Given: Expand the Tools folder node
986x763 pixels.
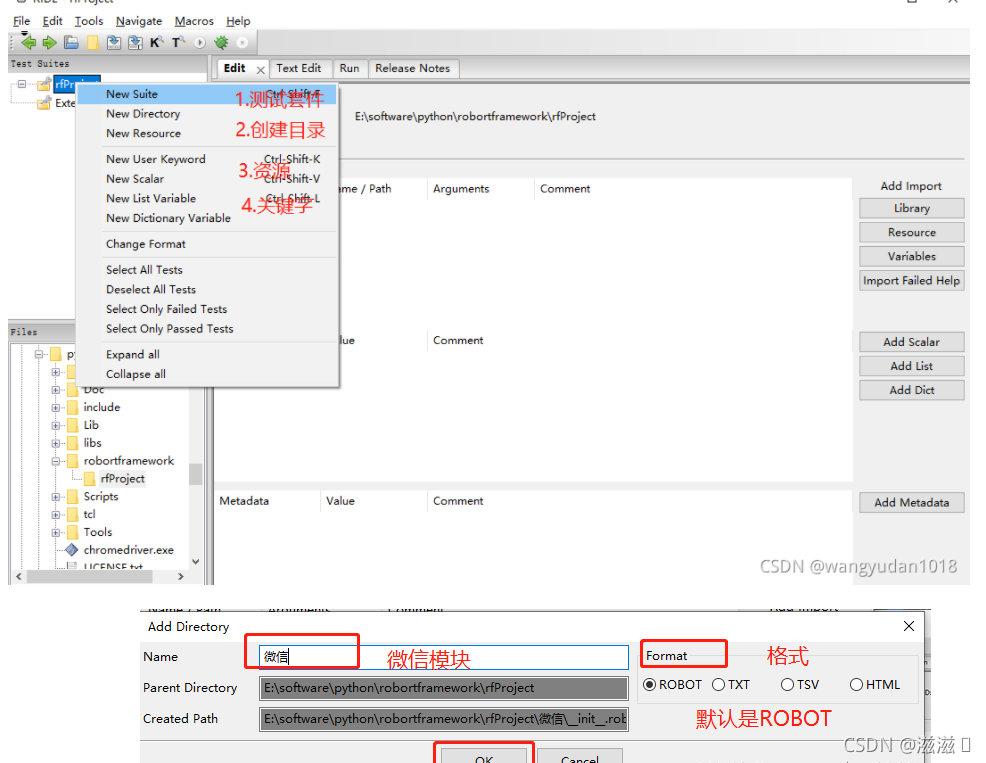Looking at the screenshot, I should 56,533.
